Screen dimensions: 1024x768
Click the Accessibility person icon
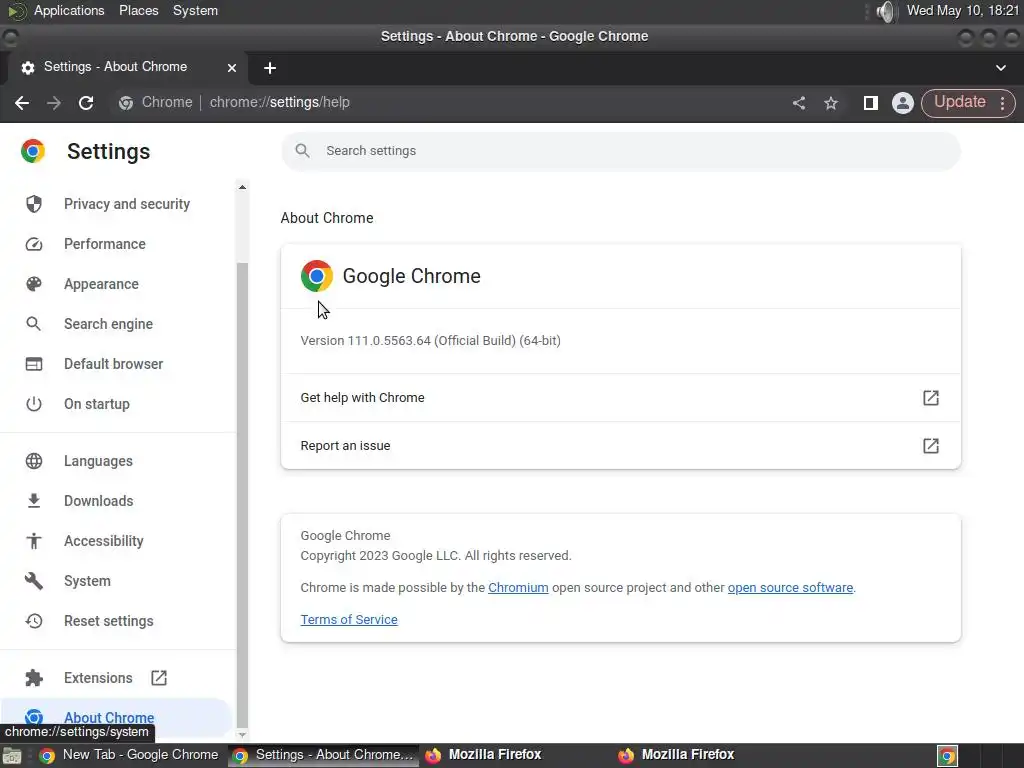34,541
